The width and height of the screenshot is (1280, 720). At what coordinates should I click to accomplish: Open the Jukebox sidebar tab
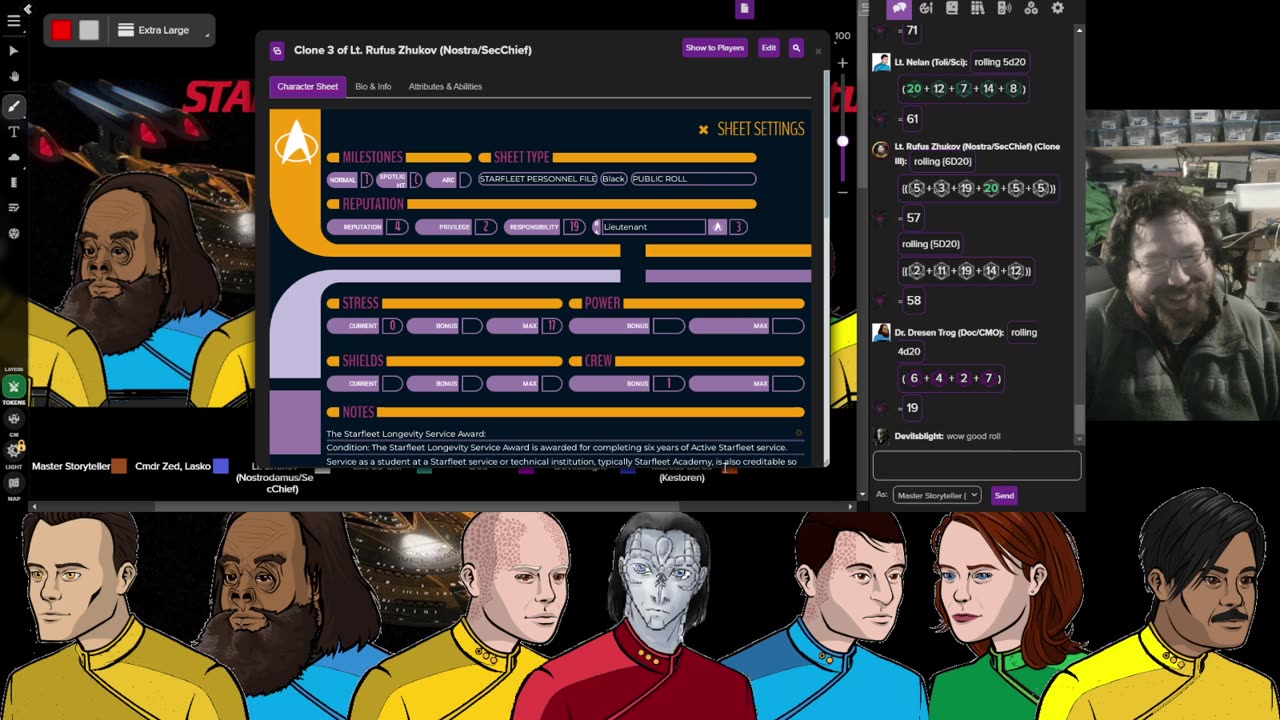click(1004, 9)
